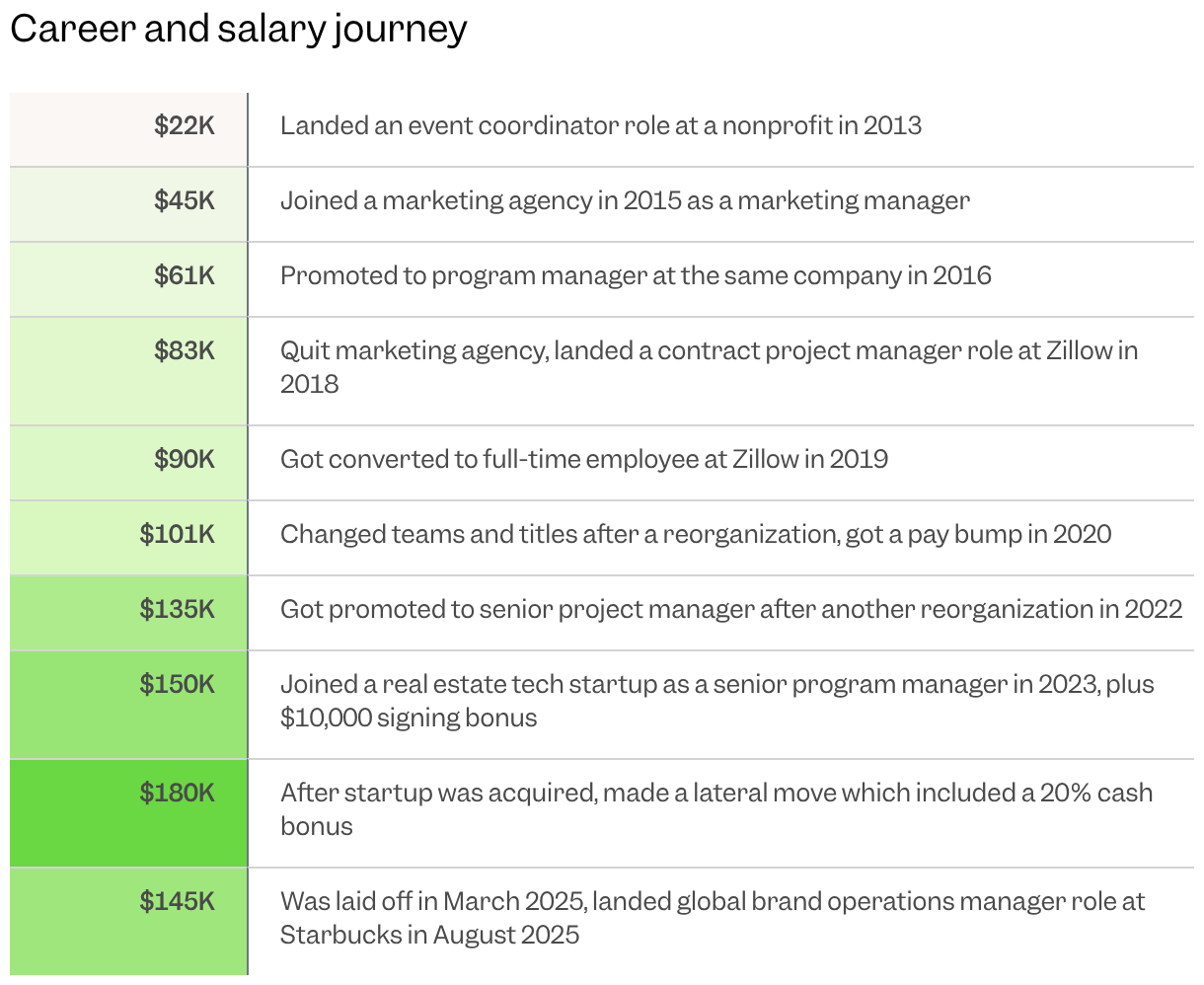Click the program manager promotion text

point(636,275)
